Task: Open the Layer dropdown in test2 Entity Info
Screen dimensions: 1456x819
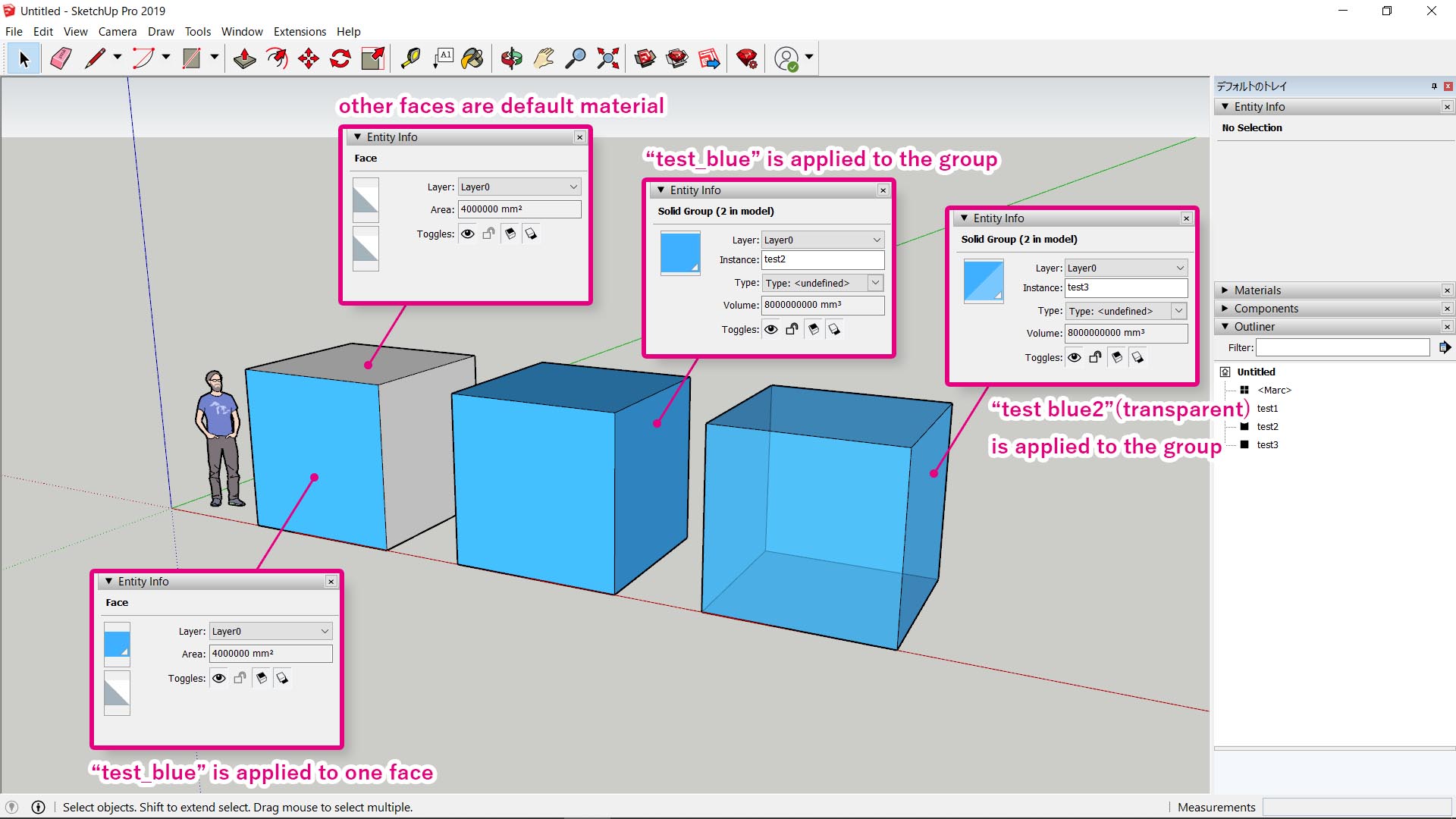Action: coord(874,239)
